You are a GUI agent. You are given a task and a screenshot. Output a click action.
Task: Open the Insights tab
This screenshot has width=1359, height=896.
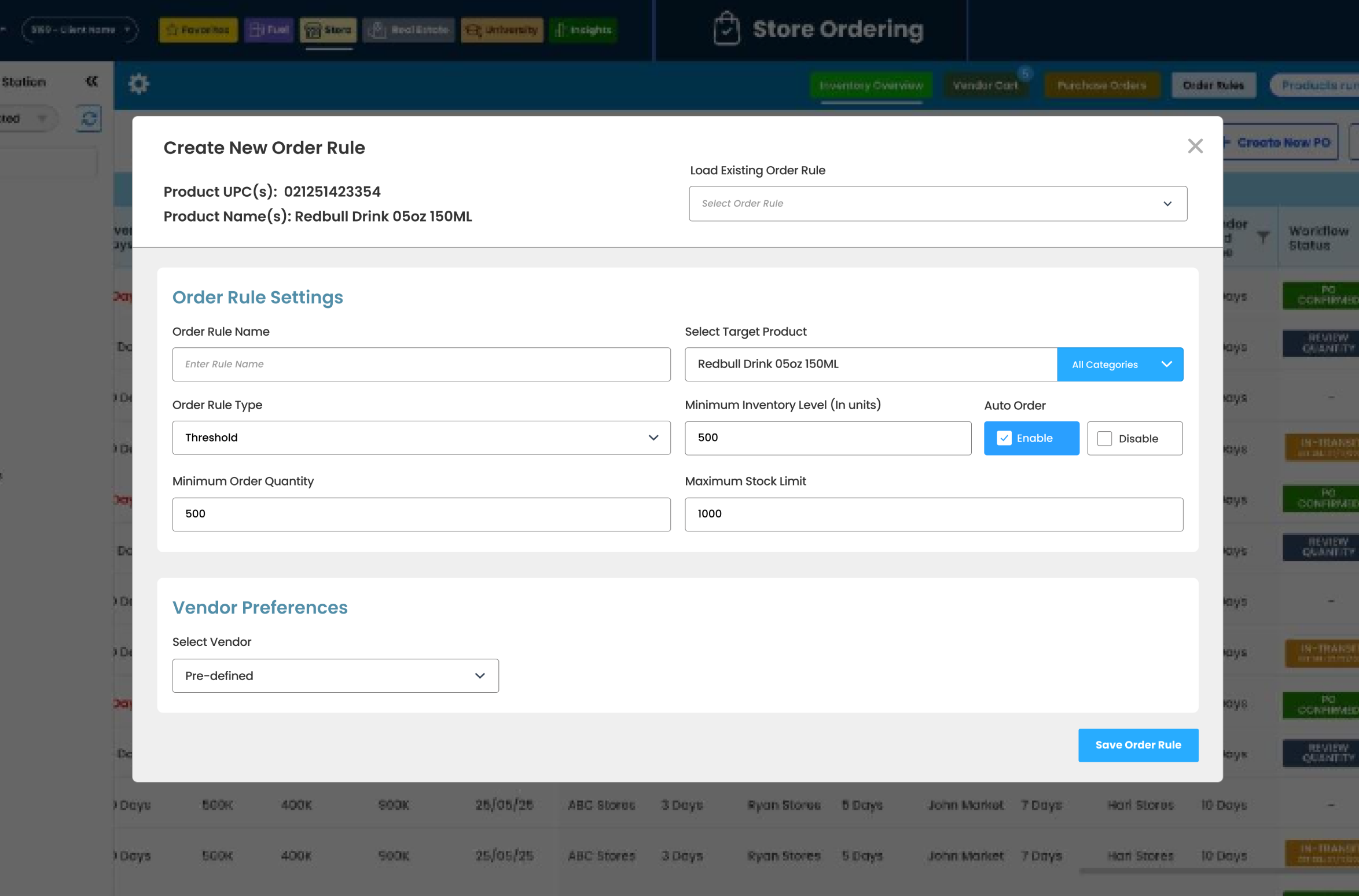[x=583, y=30]
